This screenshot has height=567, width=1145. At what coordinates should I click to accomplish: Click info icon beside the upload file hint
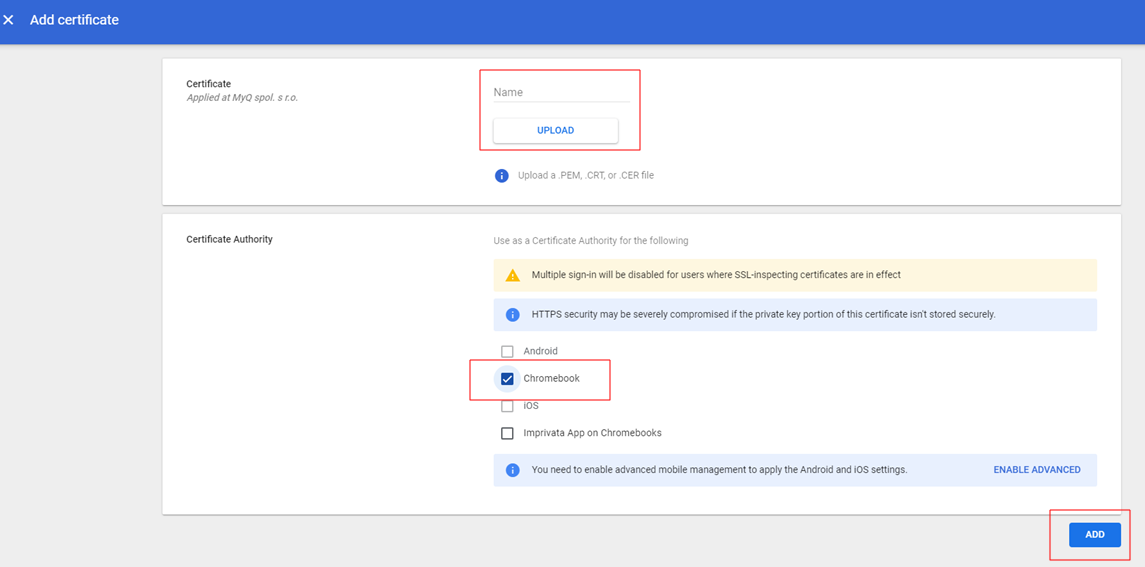click(x=502, y=176)
